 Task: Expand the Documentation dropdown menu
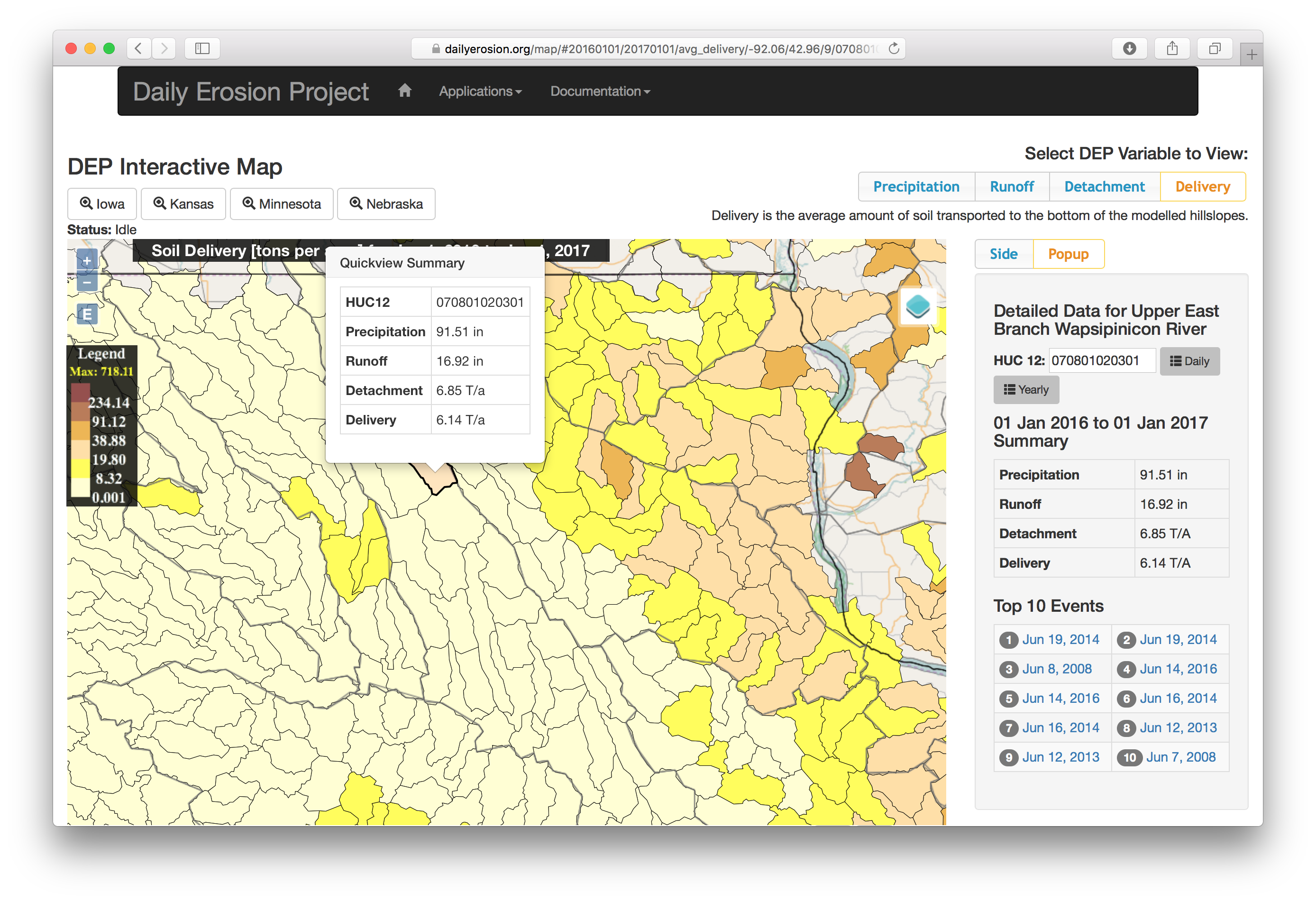[x=600, y=91]
